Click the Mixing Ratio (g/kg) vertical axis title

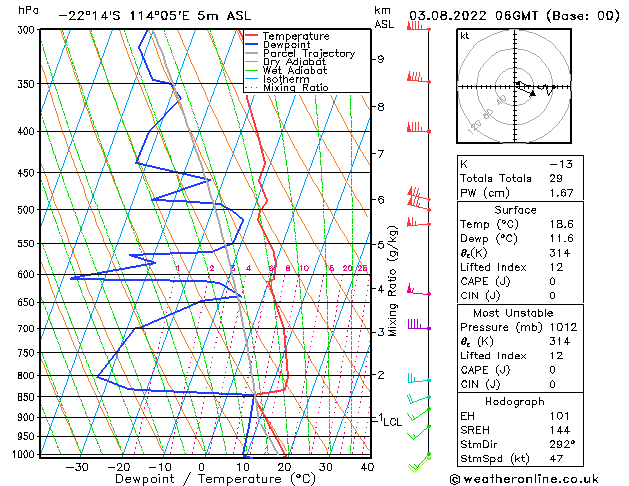coord(392,281)
